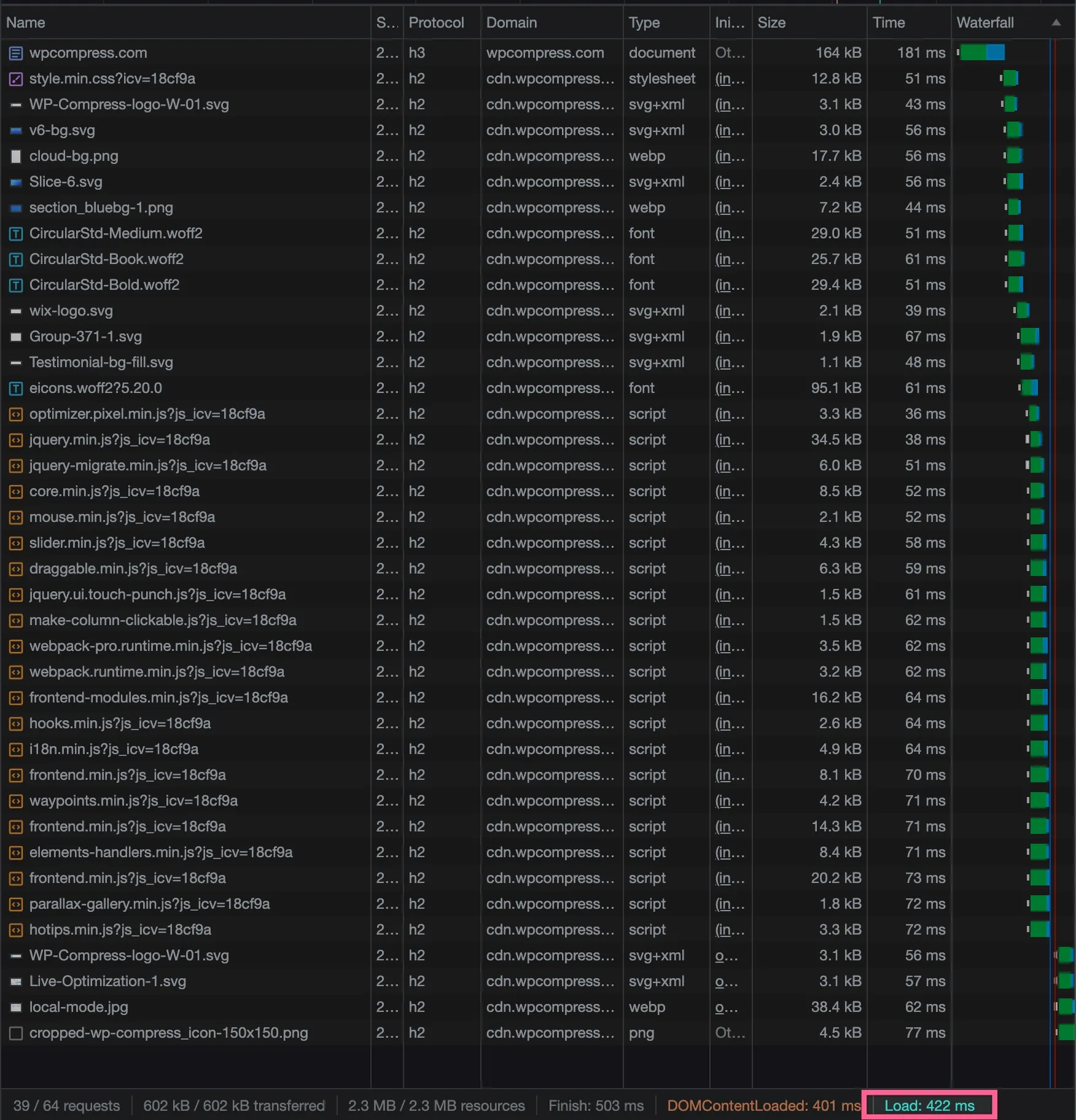Sort by the Size column header
1076x1120 pixels.
coord(809,23)
